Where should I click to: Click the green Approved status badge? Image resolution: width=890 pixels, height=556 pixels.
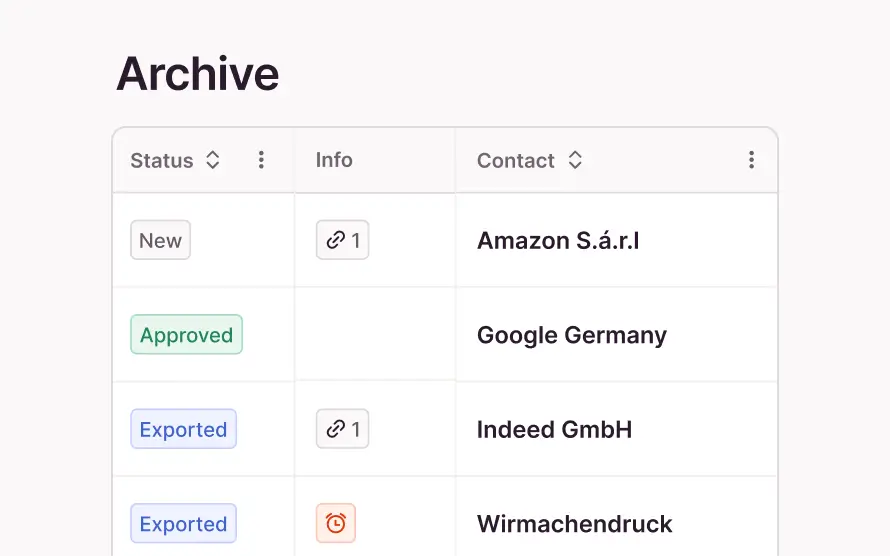(x=186, y=335)
